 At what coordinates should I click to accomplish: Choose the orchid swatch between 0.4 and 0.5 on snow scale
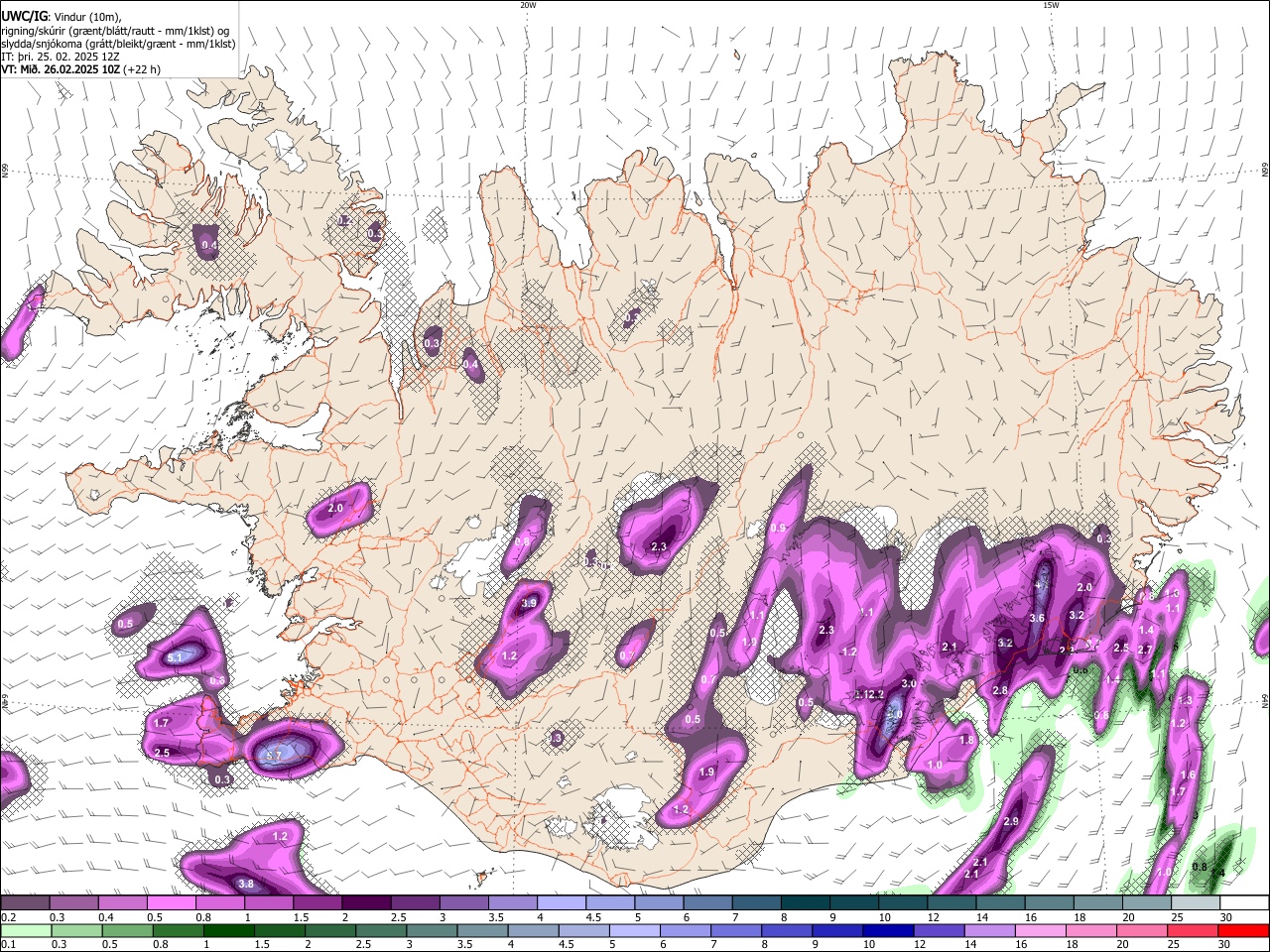point(122,902)
